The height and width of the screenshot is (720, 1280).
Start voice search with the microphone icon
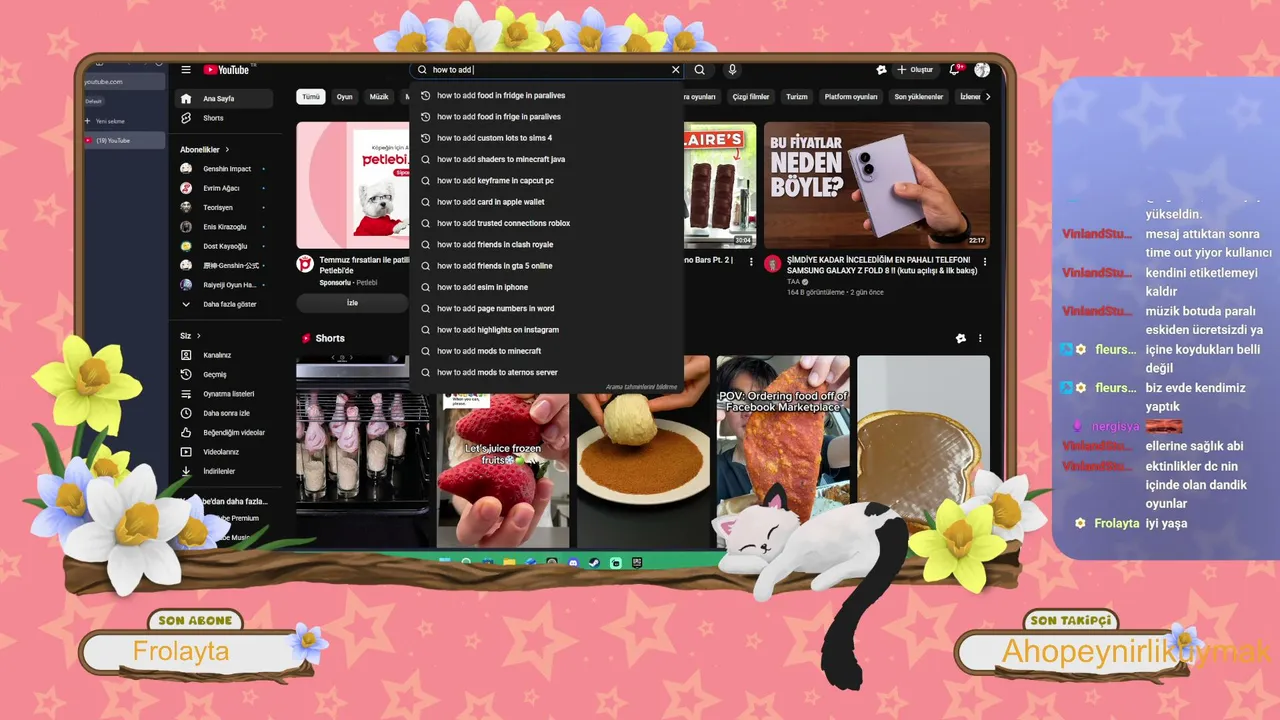(732, 70)
